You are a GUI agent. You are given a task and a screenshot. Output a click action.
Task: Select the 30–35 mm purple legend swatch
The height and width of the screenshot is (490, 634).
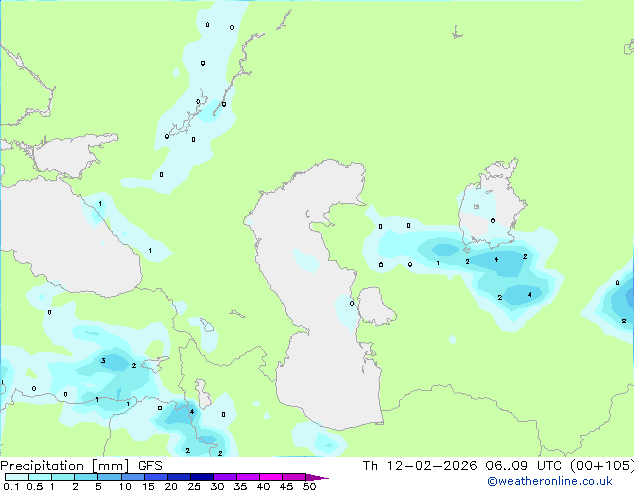pyautogui.click(x=224, y=477)
